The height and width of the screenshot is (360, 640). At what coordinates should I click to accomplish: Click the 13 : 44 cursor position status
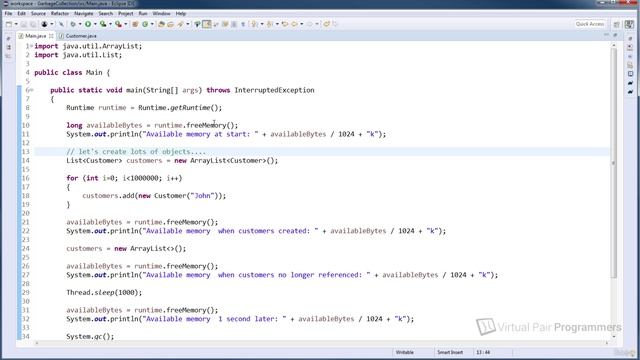click(483, 352)
